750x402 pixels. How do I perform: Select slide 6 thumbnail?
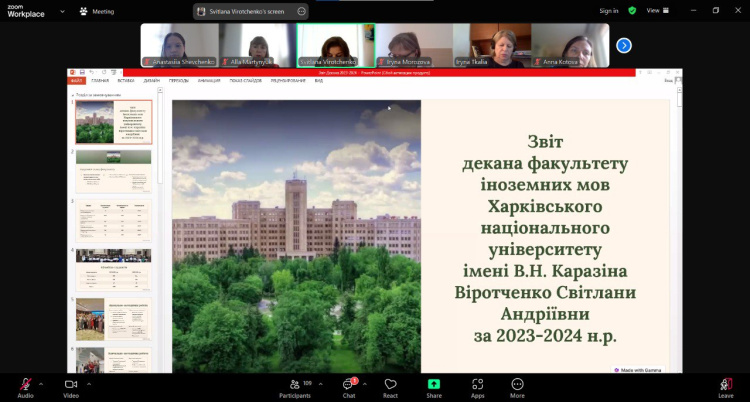point(114,360)
